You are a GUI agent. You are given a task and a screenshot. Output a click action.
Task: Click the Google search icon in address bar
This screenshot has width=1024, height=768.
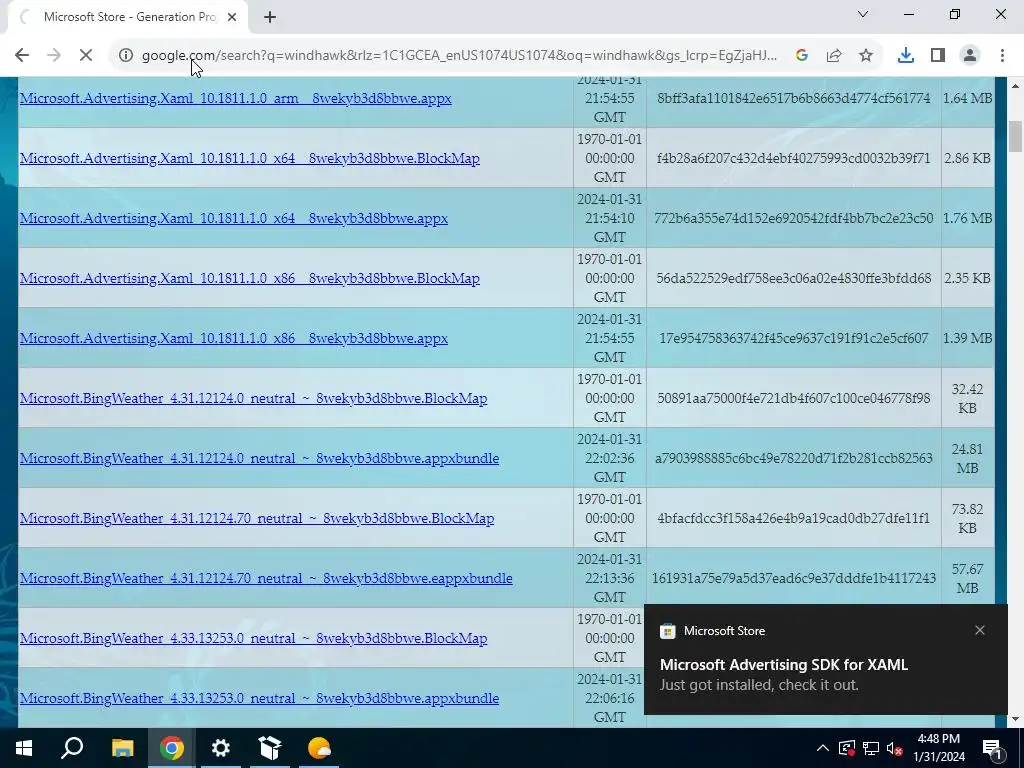802,56
